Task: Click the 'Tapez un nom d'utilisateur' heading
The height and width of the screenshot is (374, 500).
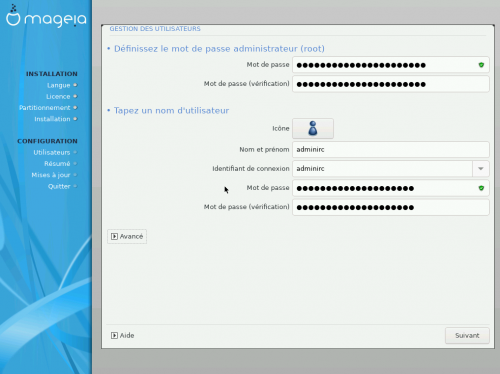Action: (x=171, y=111)
